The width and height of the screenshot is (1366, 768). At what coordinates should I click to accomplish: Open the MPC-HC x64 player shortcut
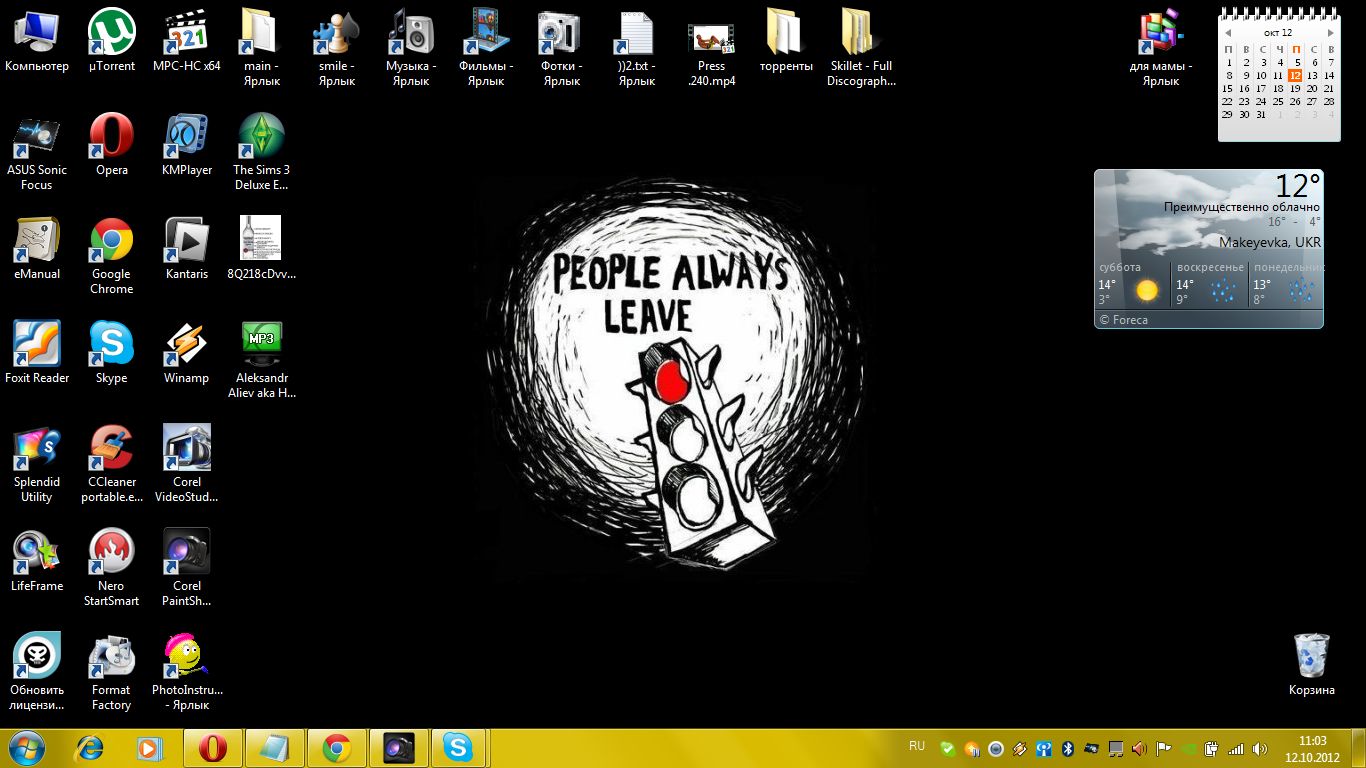pos(187,41)
